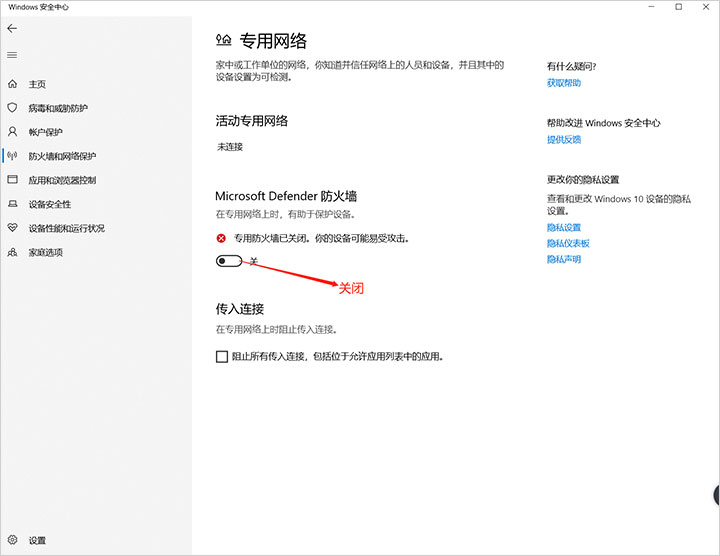Select 设备性能和运行状况 sidebar item

coord(67,228)
